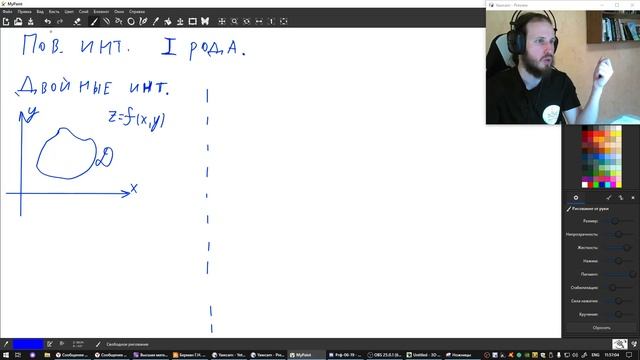
Task: Select the Flood fill bucket tool
Action: click(168, 22)
